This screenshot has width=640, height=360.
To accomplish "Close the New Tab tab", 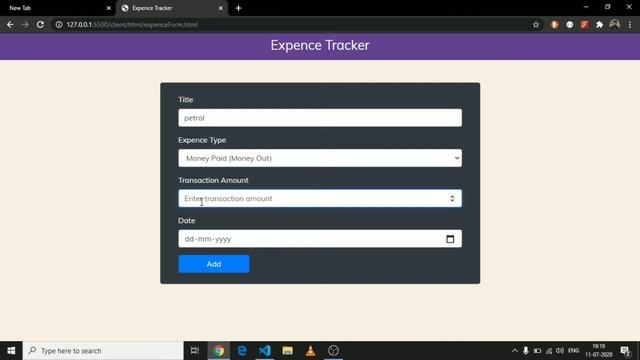I will tap(108, 8).
